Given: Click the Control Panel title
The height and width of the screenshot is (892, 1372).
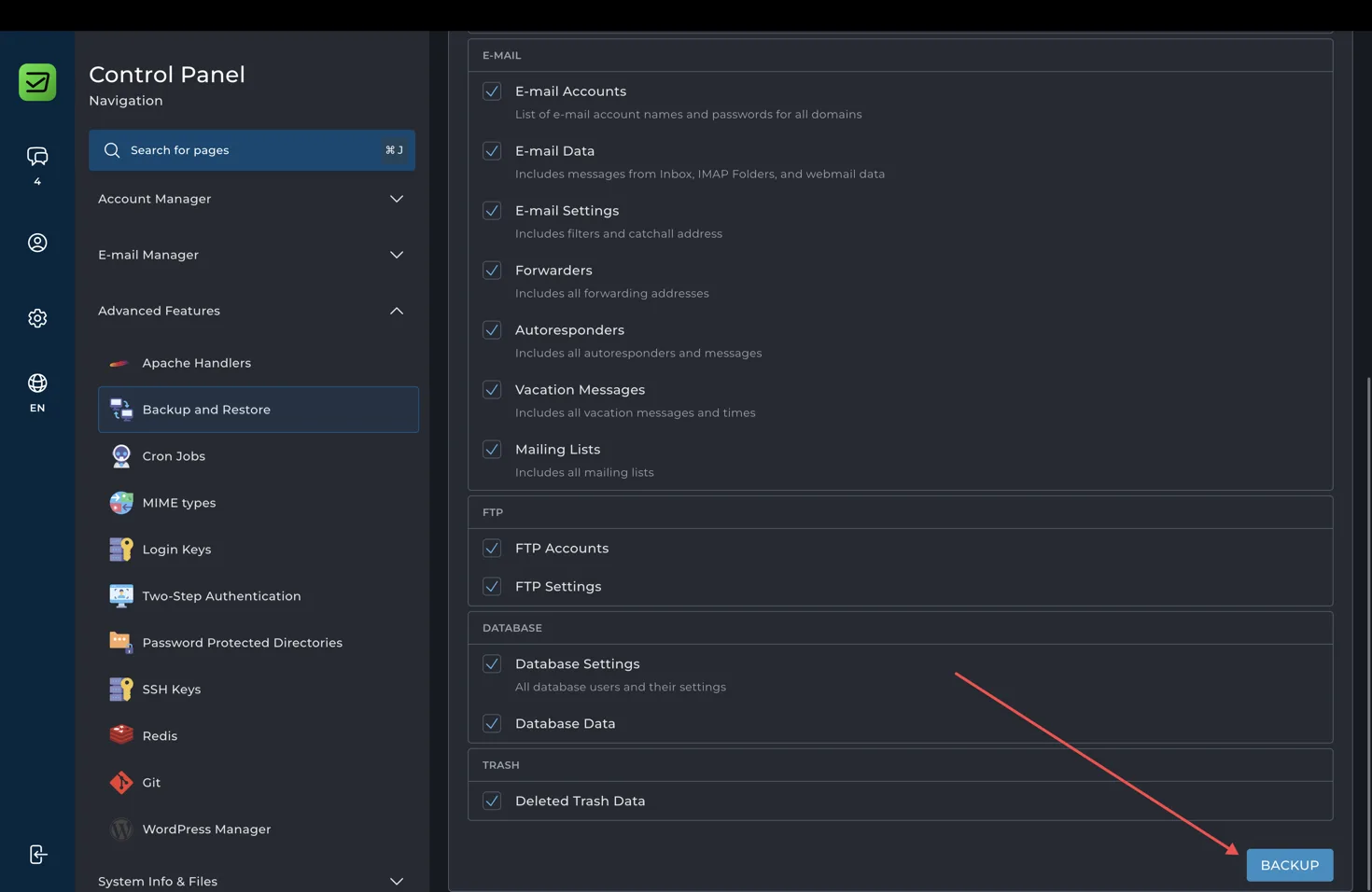Looking at the screenshot, I should click(167, 75).
